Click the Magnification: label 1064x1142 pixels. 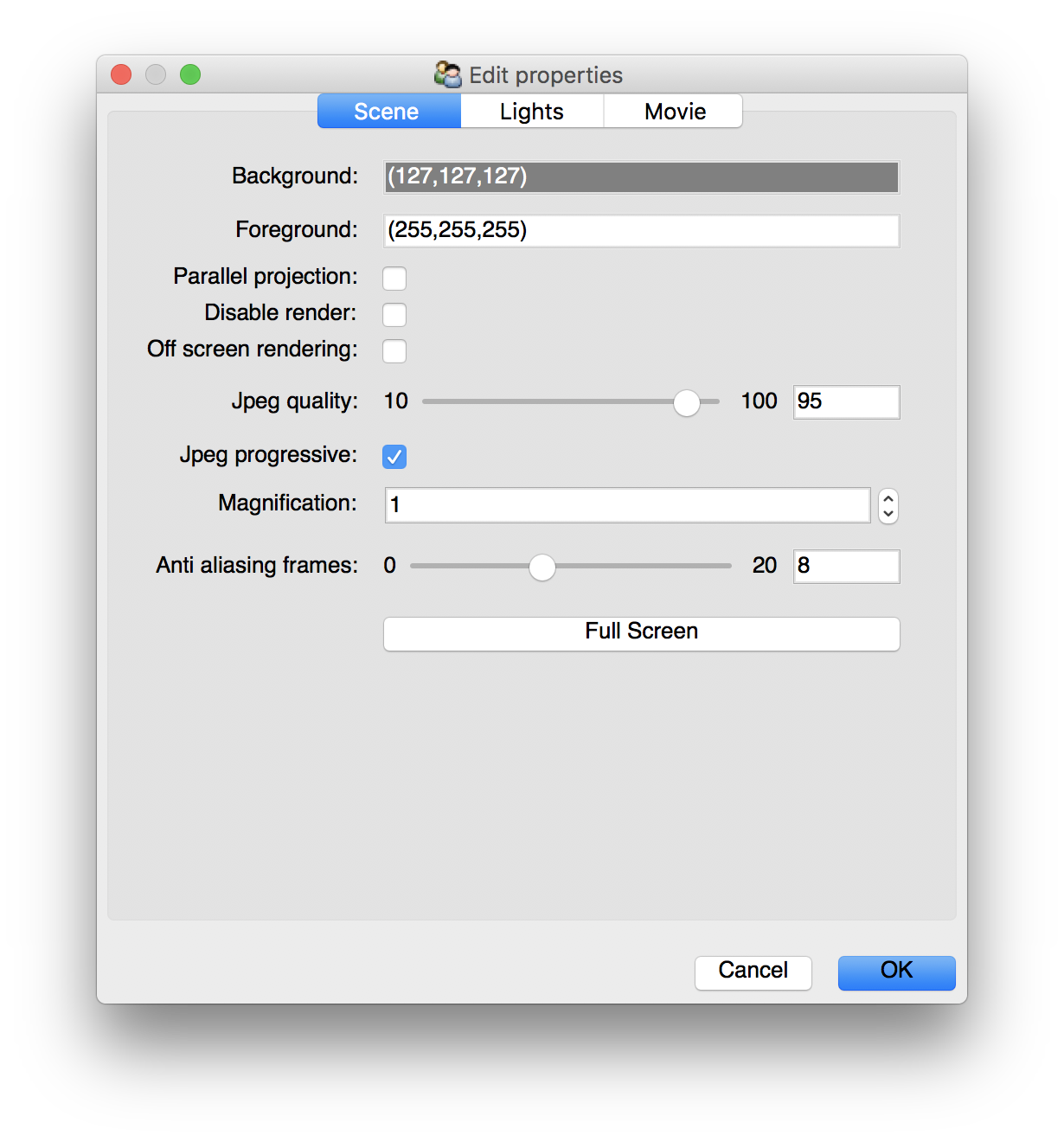click(x=288, y=503)
